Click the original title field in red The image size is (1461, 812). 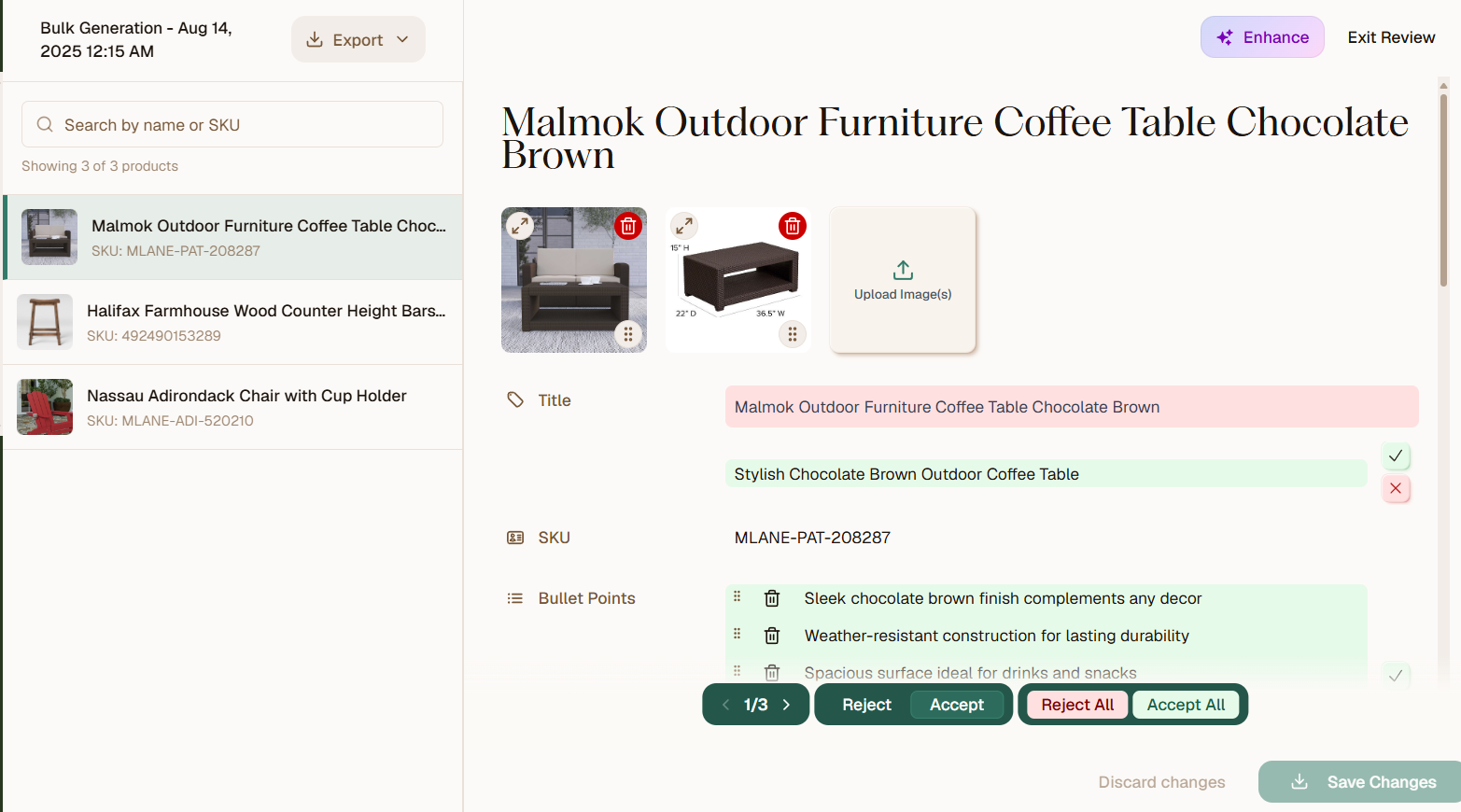tap(1072, 407)
